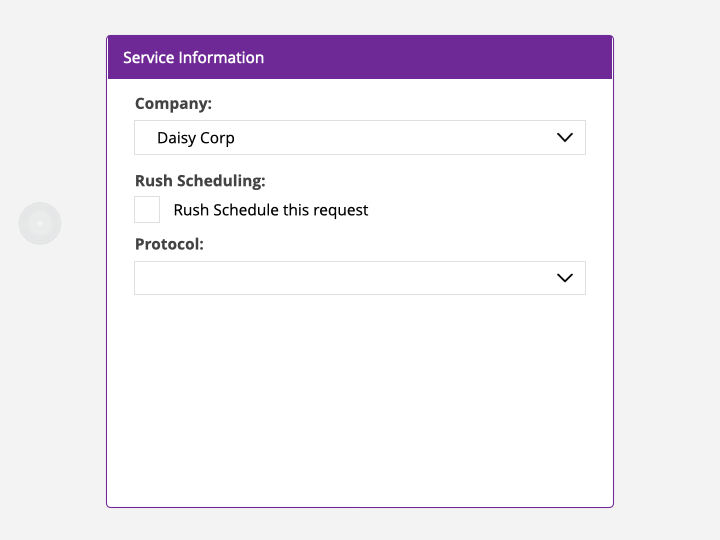This screenshot has width=720, height=540.
Task: Click the "Rush Scheduling:" section label
Action: 200,181
